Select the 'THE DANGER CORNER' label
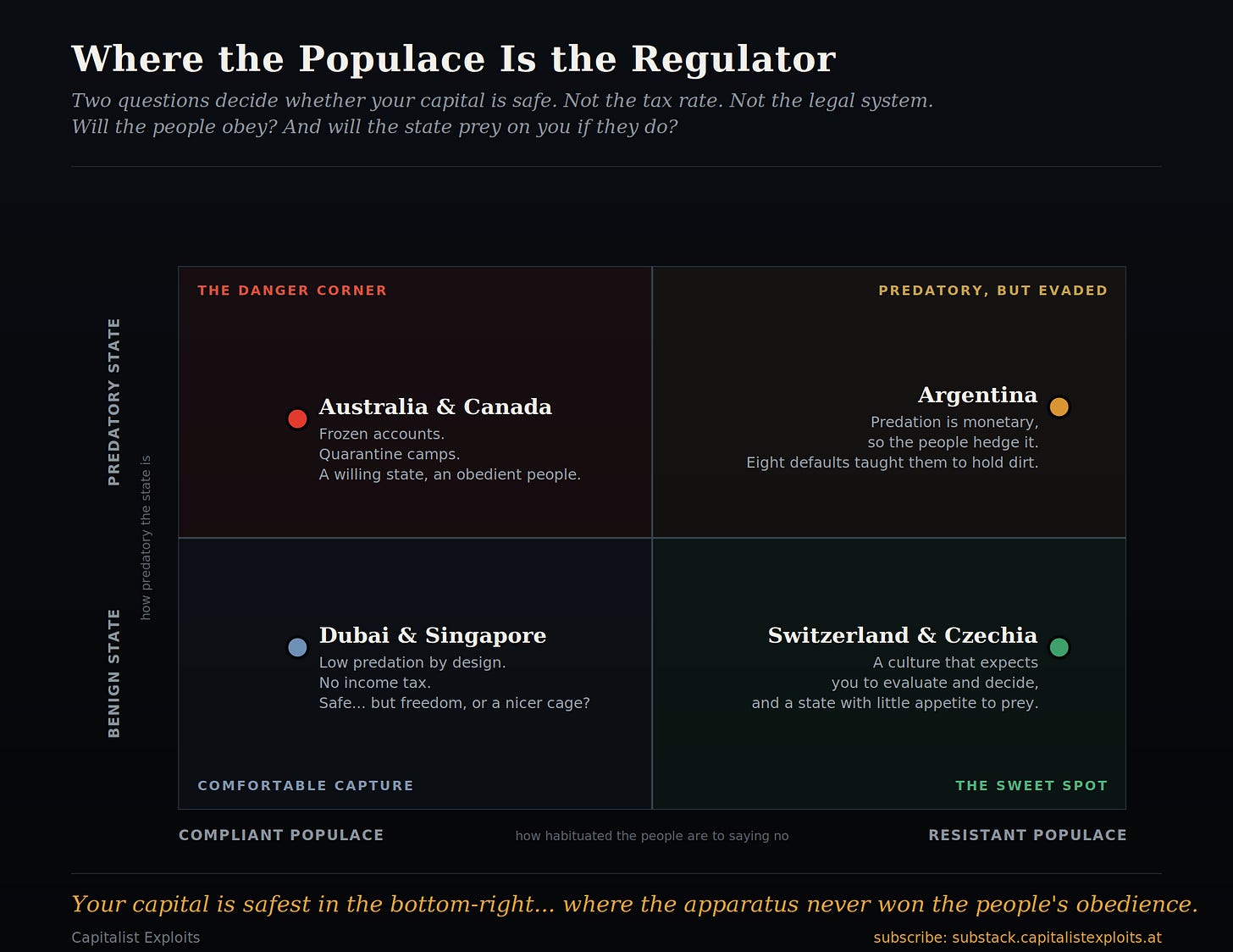1233x952 pixels. (x=292, y=291)
